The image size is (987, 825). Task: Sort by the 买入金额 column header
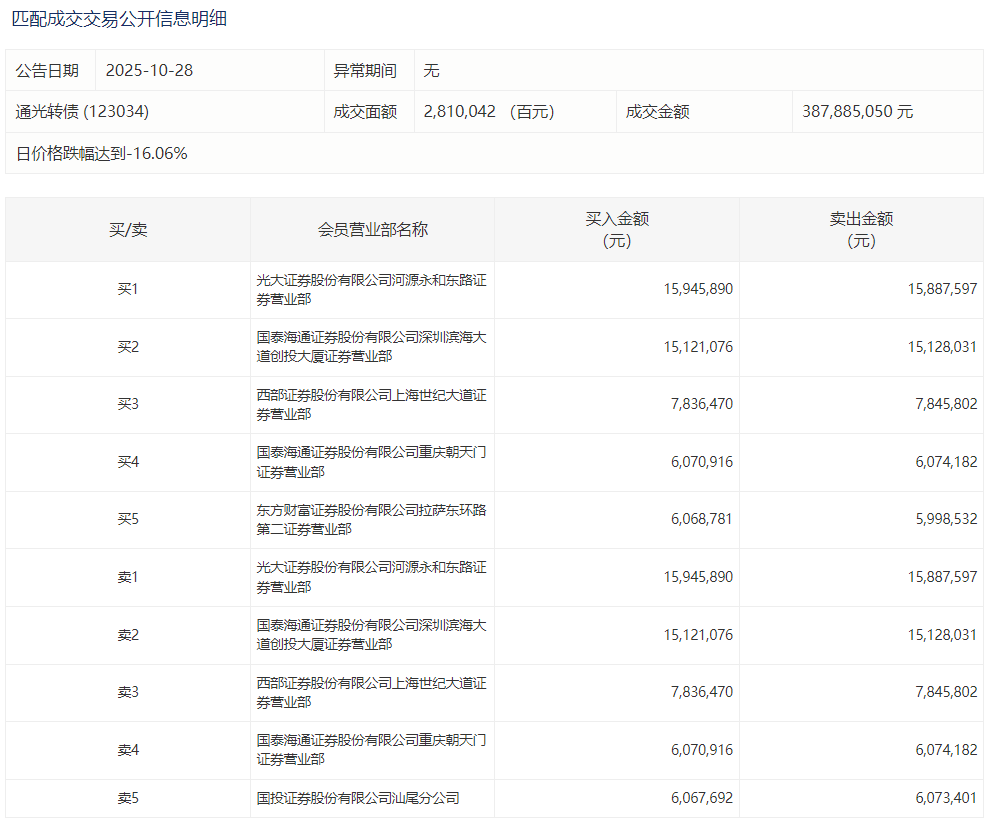pyautogui.click(x=616, y=230)
